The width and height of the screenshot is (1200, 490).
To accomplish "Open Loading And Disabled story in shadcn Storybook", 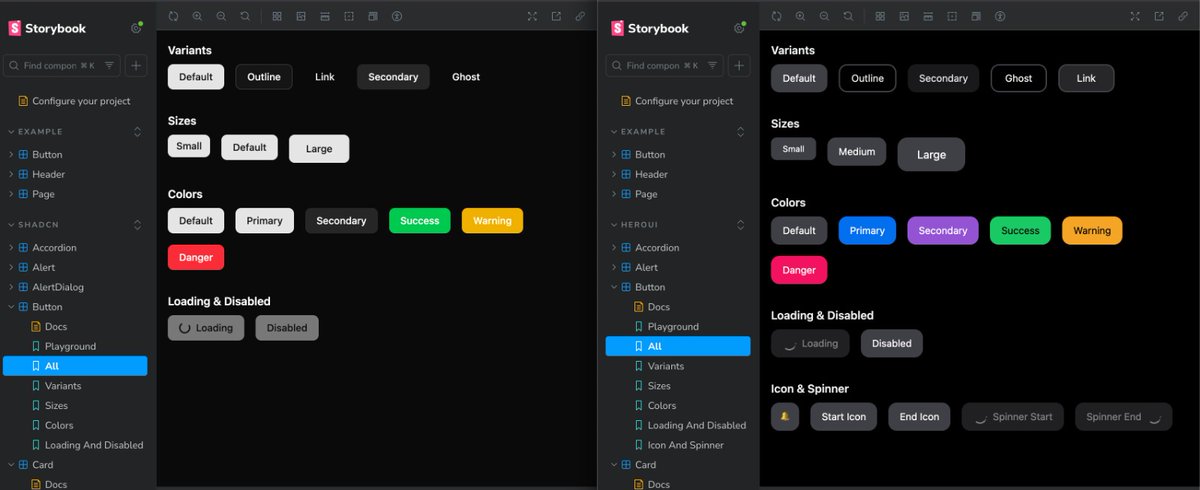I will [x=94, y=445].
